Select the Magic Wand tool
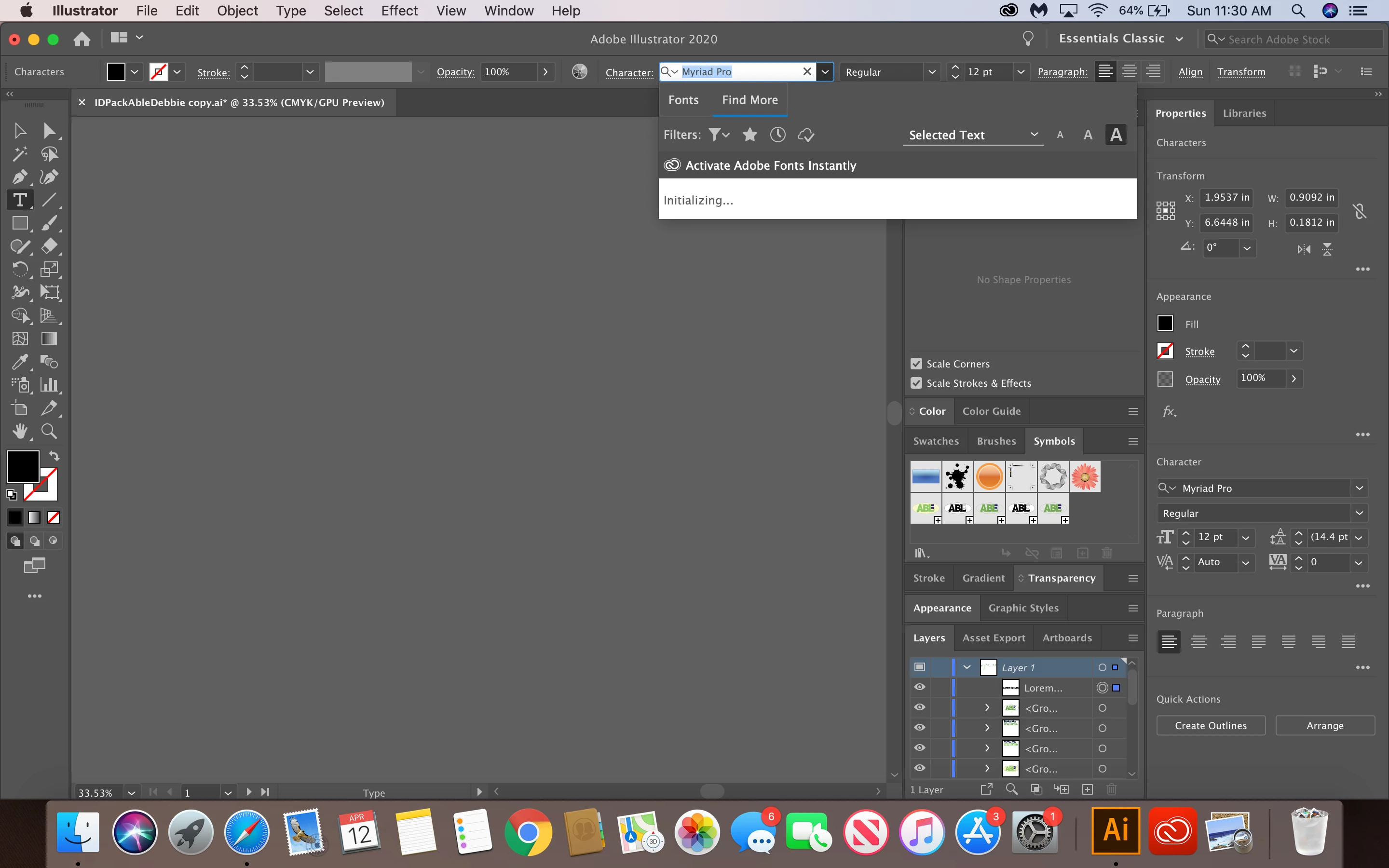The image size is (1389, 868). [x=20, y=154]
